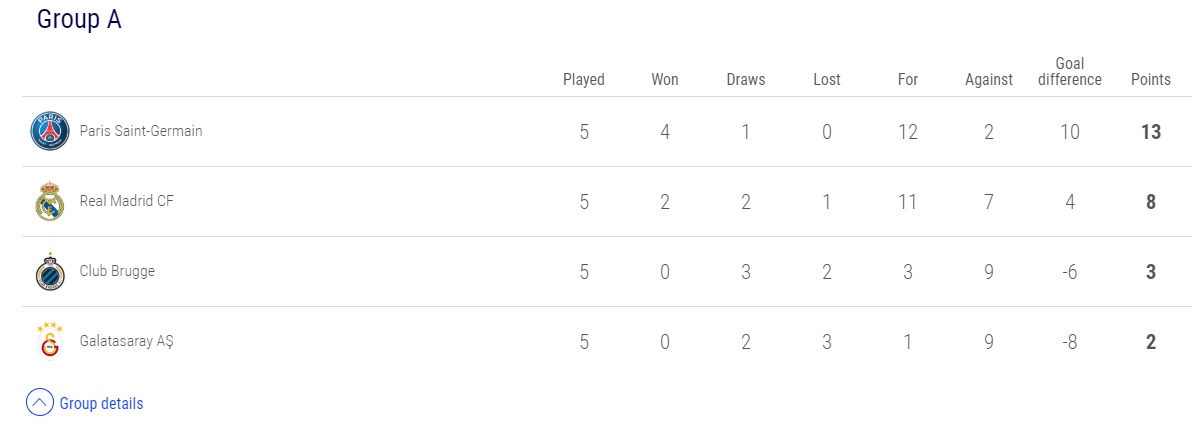The width and height of the screenshot is (1204, 426).
Task: Open Real Madrid CF team name link
Action: click(125, 201)
